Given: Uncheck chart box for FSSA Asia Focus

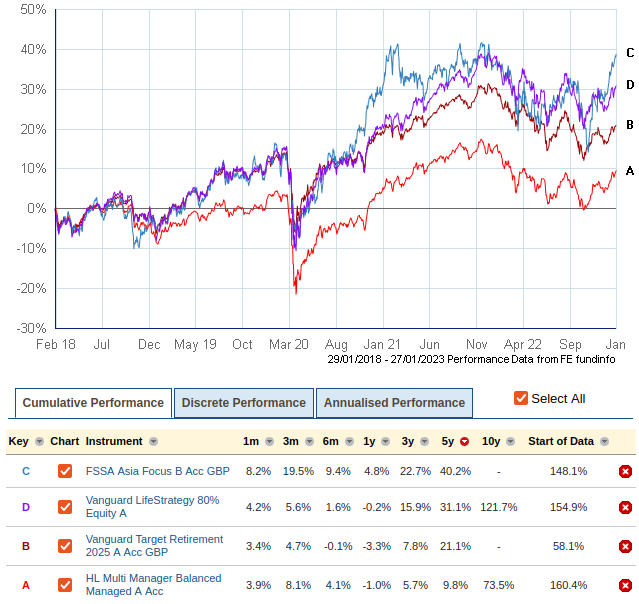Looking at the screenshot, I should (65, 472).
